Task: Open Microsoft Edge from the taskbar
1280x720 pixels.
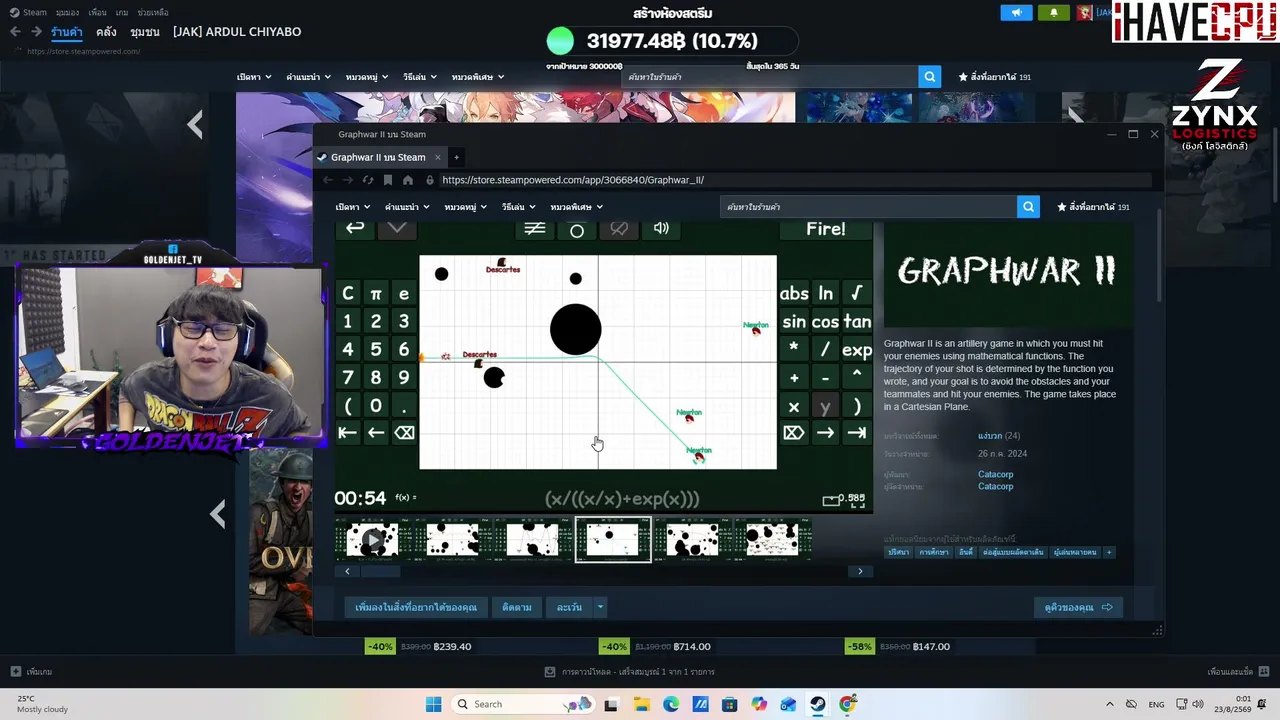Action: point(670,704)
